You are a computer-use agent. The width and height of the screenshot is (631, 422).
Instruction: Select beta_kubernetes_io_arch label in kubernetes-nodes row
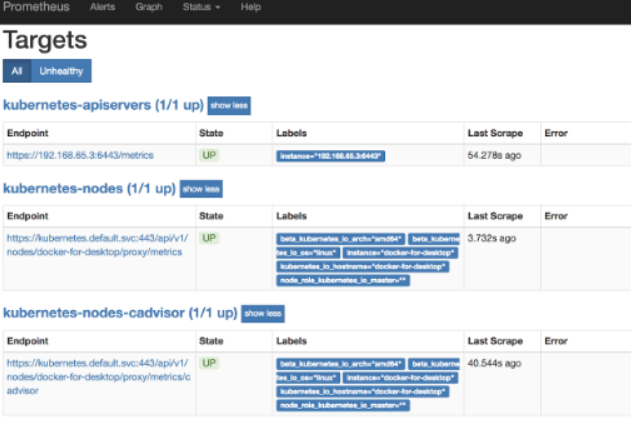340,239
